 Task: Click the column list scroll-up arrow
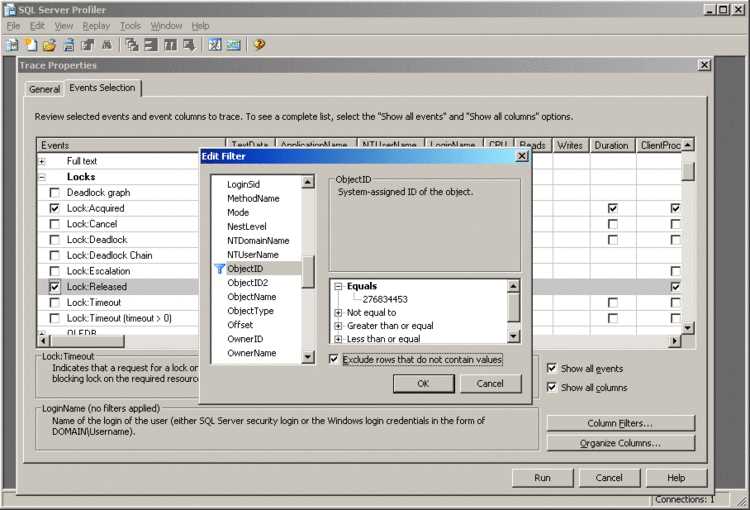(x=308, y=182)
